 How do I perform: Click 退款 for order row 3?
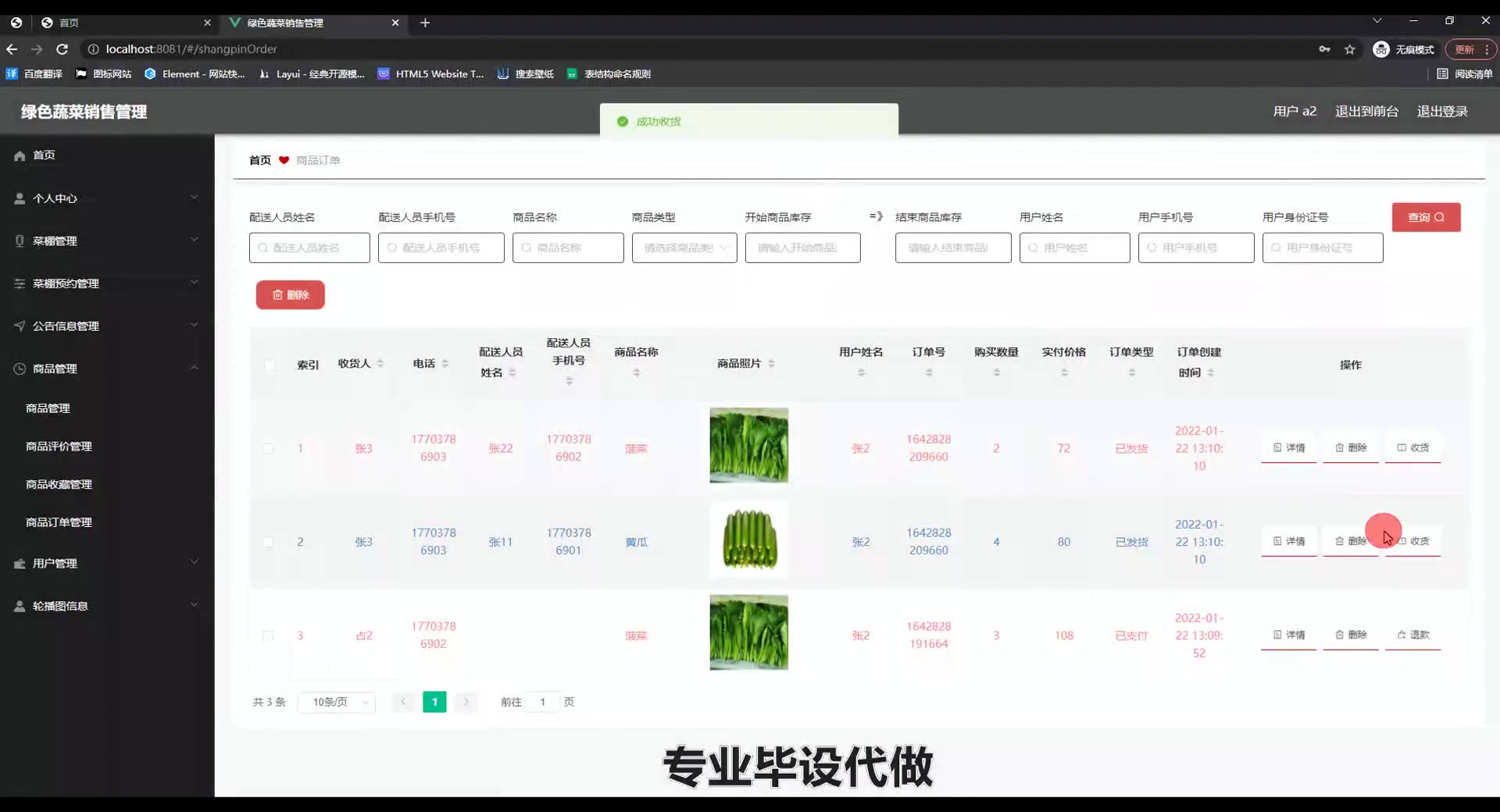click(x=1413, y=636)
